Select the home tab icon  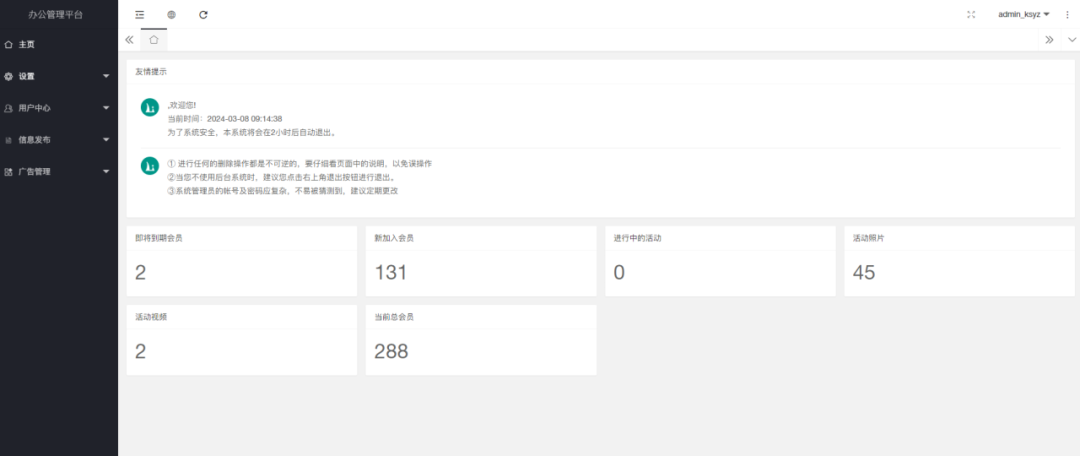(154, 40)
